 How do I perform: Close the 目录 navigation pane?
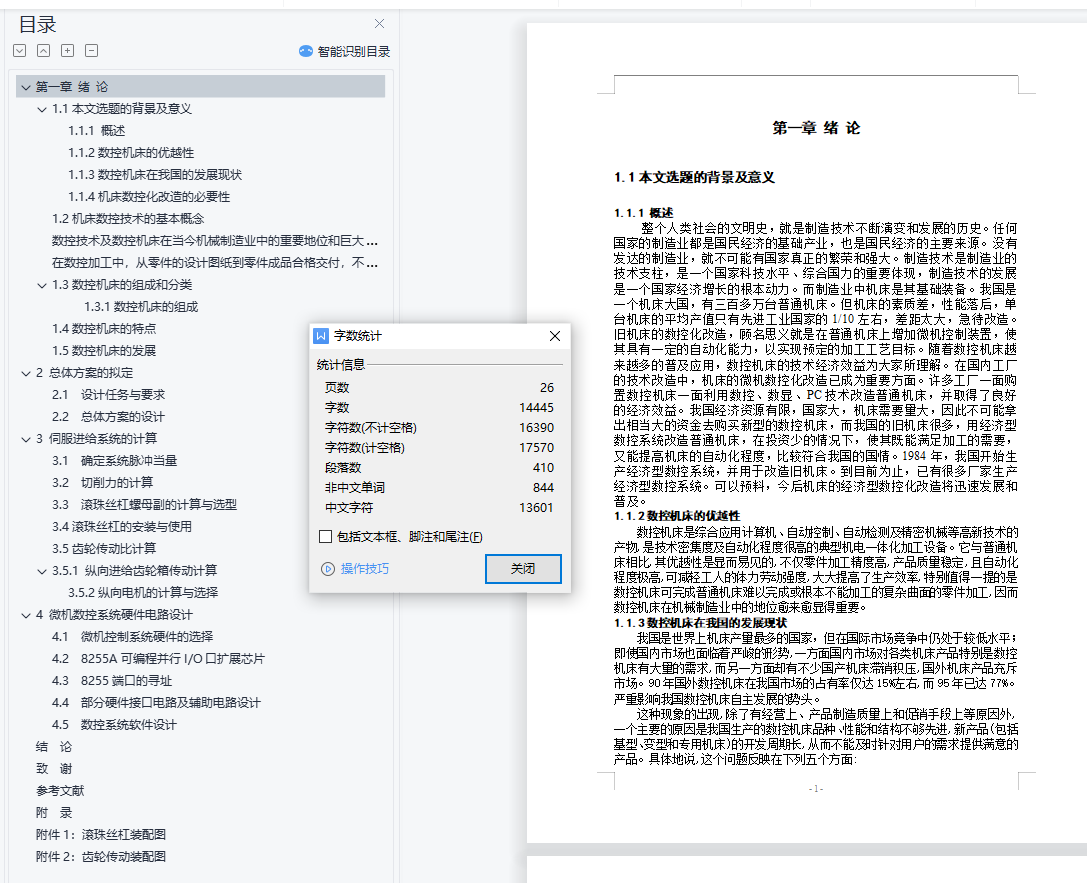[x=379, y=24]
